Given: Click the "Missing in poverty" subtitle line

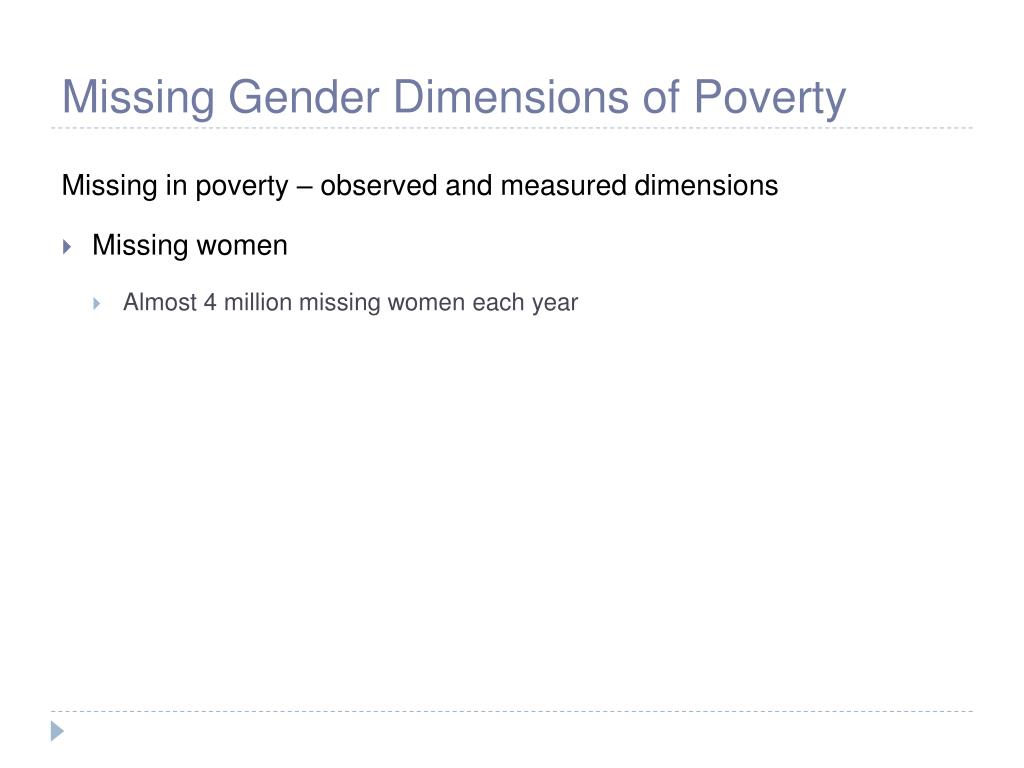Looking at the screenshot, I should coord(420,185).
